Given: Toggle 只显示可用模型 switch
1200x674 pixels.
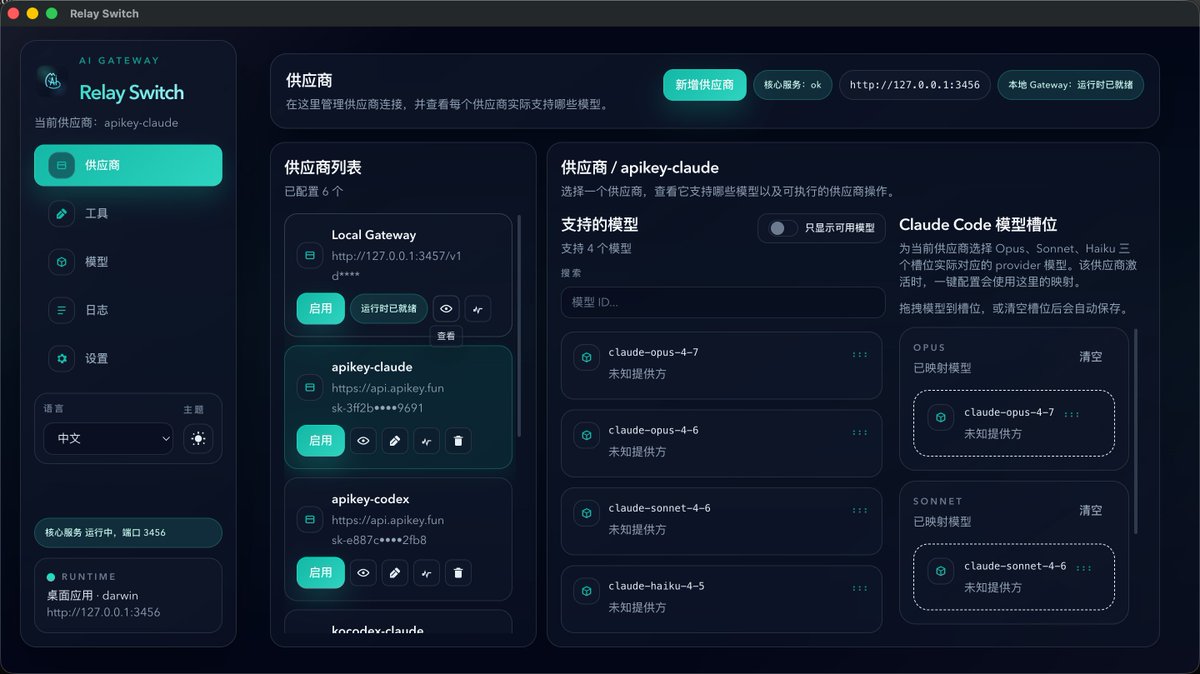Looking at the screenshot, I should click(x=783, y=228).
